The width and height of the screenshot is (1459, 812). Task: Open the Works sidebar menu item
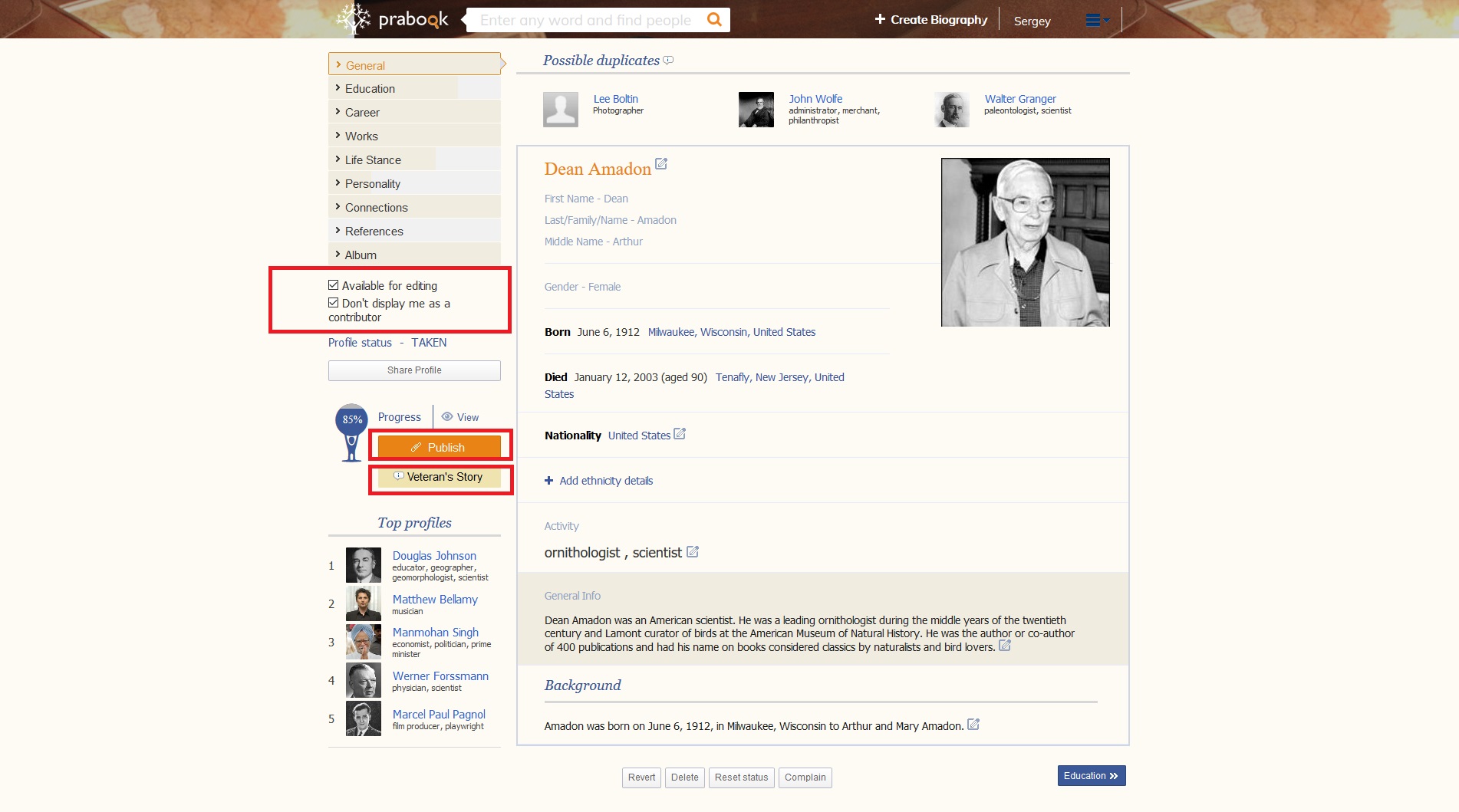[414, 136]
